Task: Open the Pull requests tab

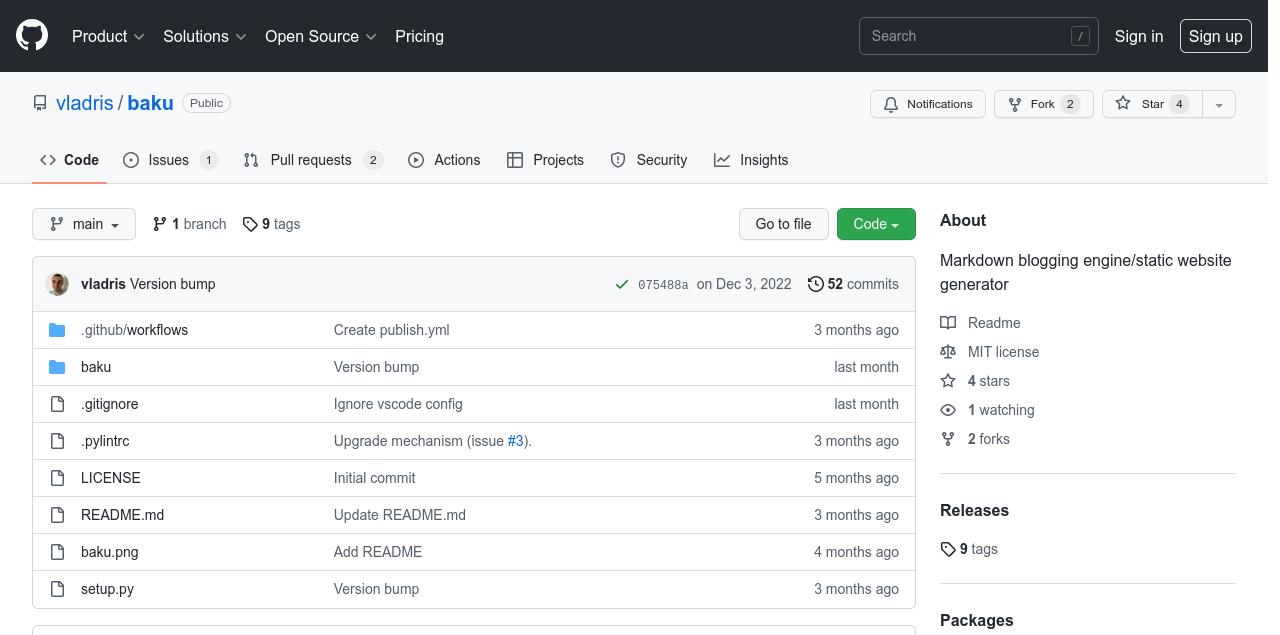Action: coord(311,160)
